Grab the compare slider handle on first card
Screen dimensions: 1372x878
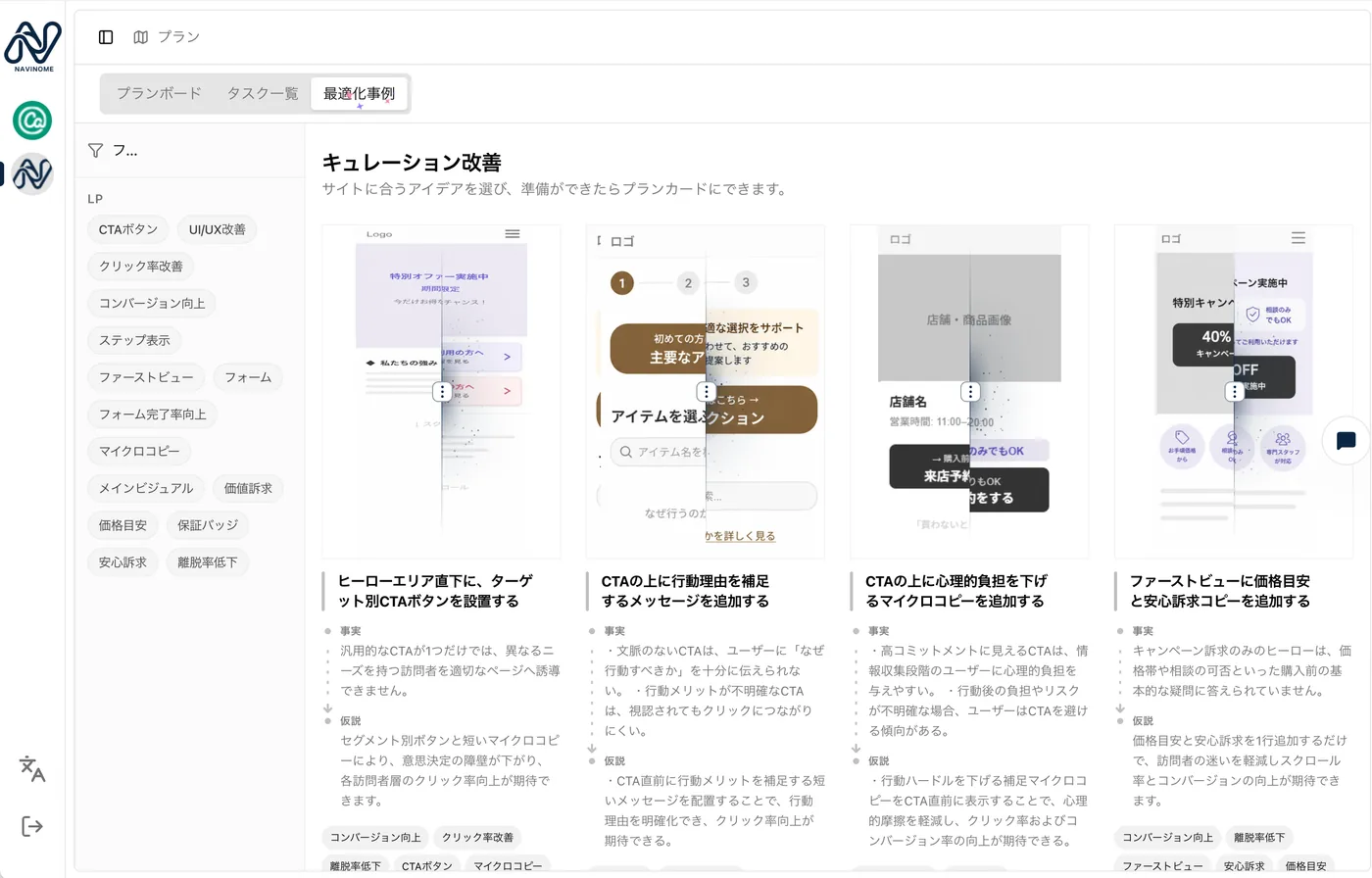pyautogui.click(x=442, y=391)
